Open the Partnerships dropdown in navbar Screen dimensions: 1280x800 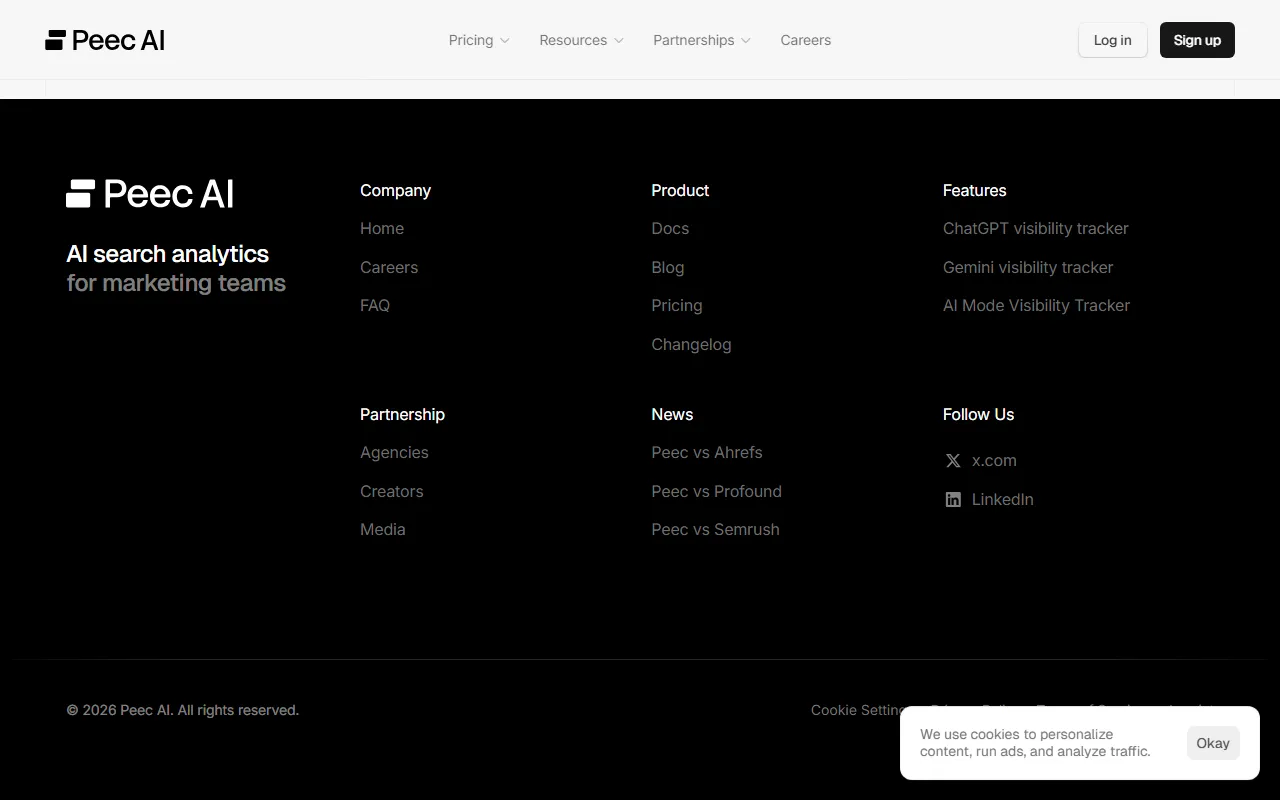pyautogui.click(x=701, y=40)
